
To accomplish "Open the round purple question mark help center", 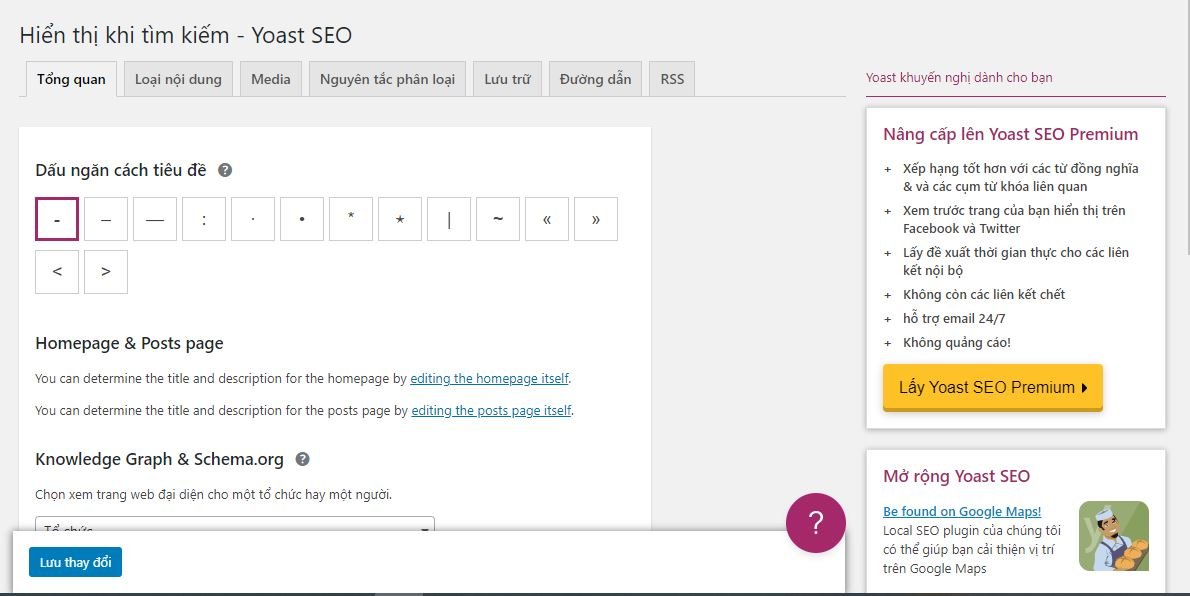I will point(816,523).
